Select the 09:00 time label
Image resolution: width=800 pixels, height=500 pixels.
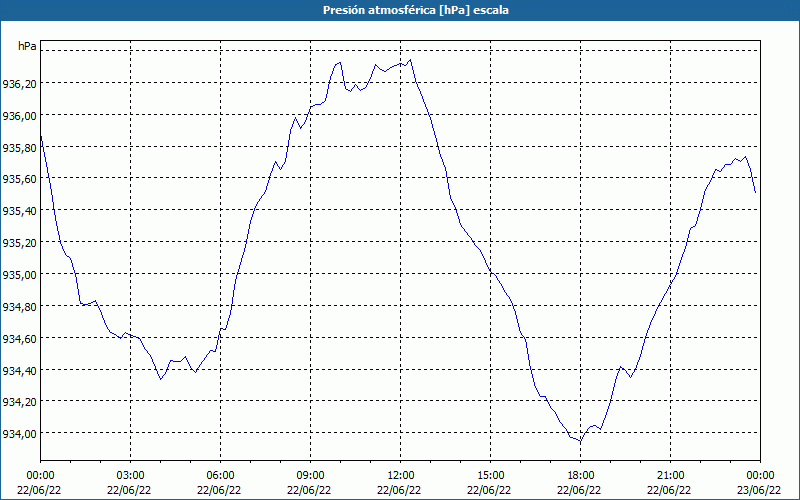click(x=310, y=476)
